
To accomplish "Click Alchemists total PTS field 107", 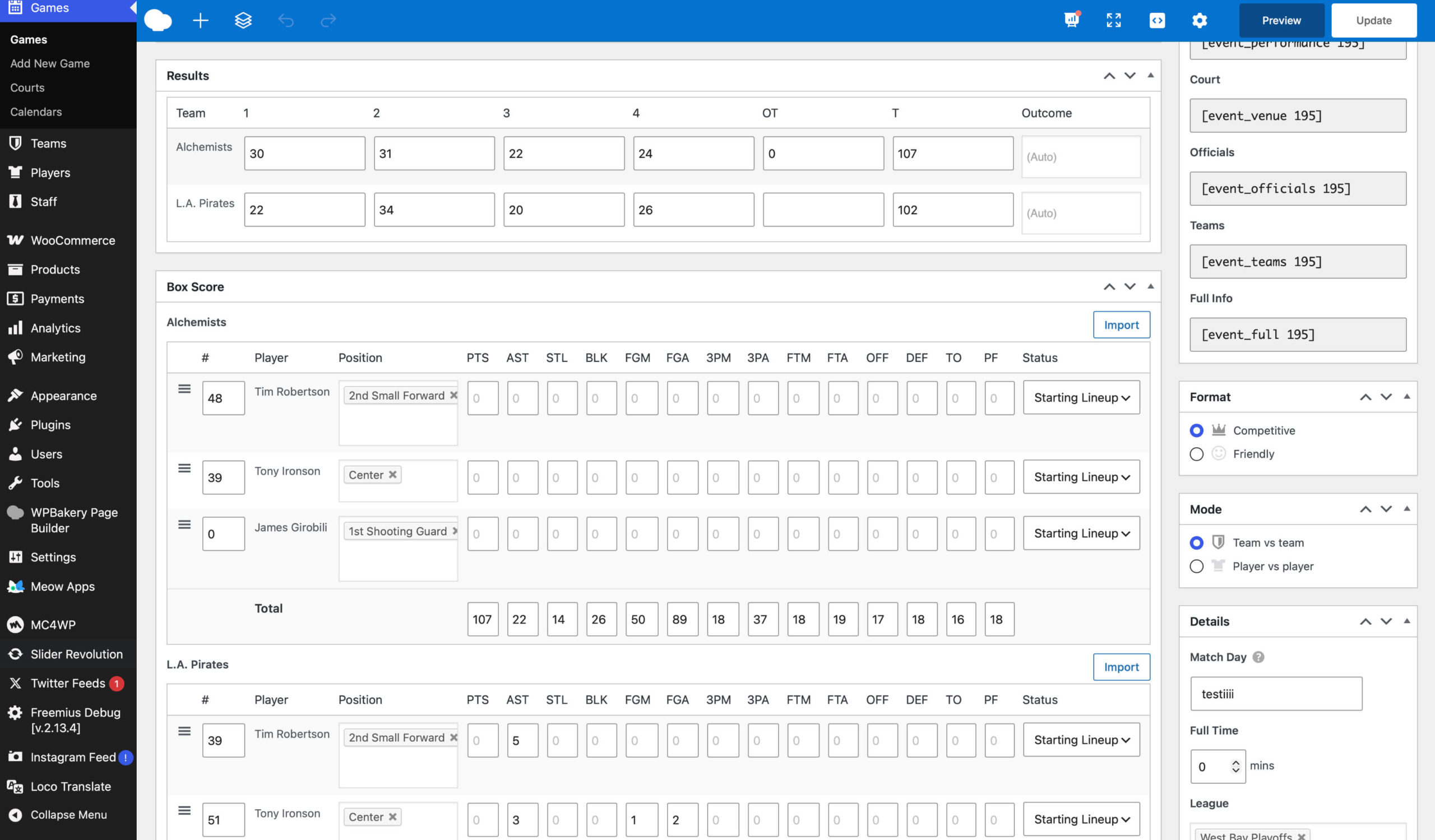I will (483, 619).
